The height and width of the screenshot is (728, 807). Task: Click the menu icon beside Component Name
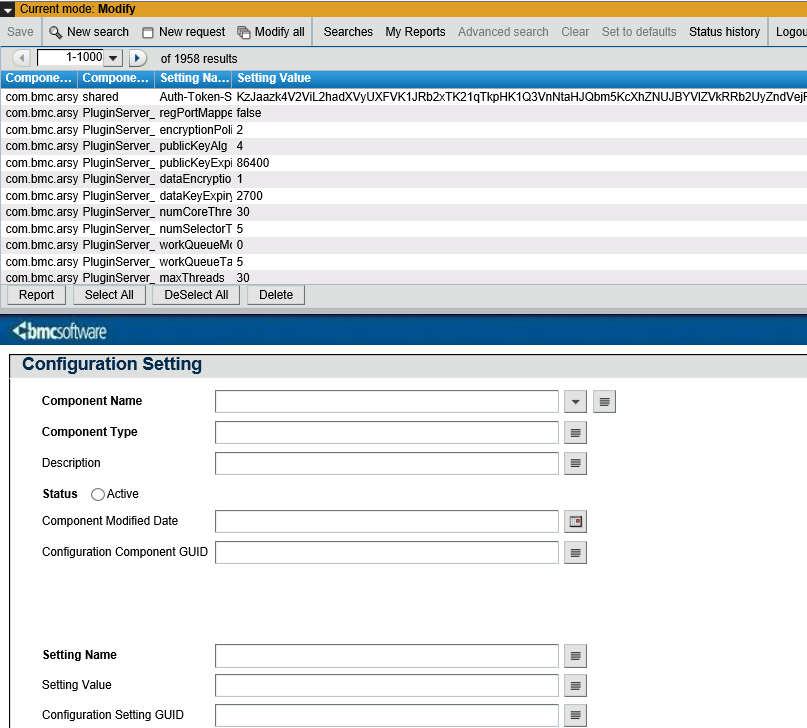coord(603,401)
